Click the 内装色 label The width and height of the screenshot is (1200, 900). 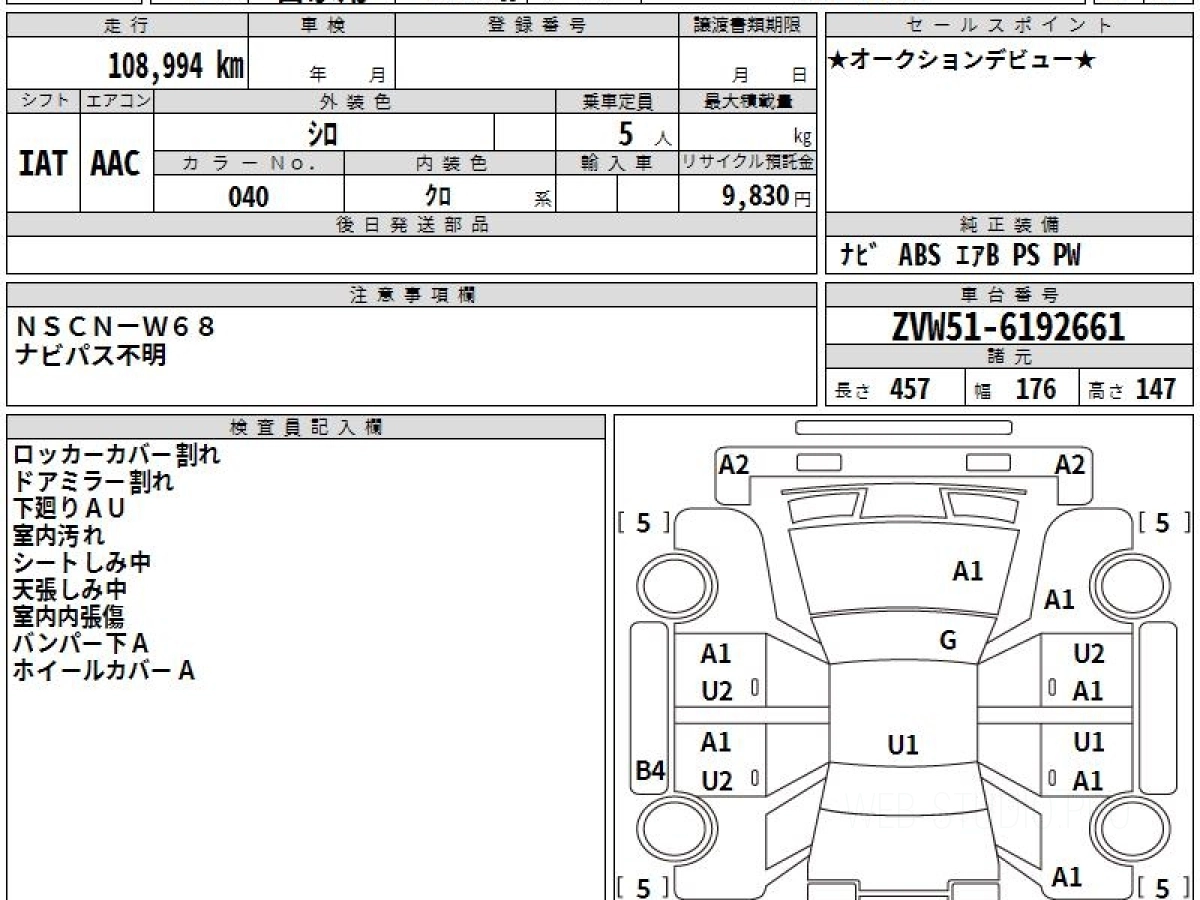450,164
